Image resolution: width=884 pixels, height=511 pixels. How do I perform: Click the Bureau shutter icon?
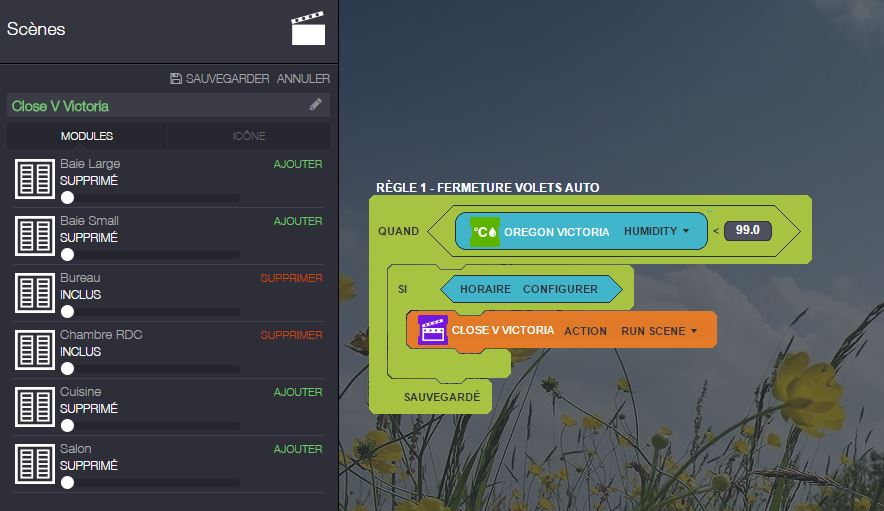click(35, 293)
